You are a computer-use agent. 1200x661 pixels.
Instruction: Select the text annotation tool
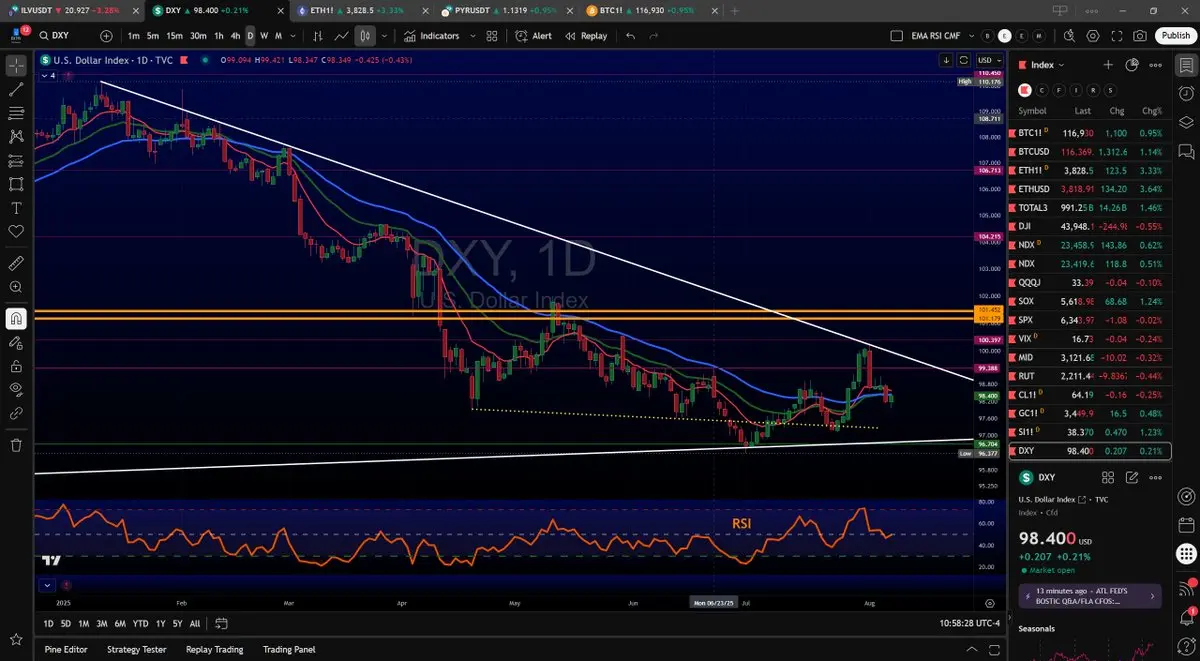[x=16, y=209]
